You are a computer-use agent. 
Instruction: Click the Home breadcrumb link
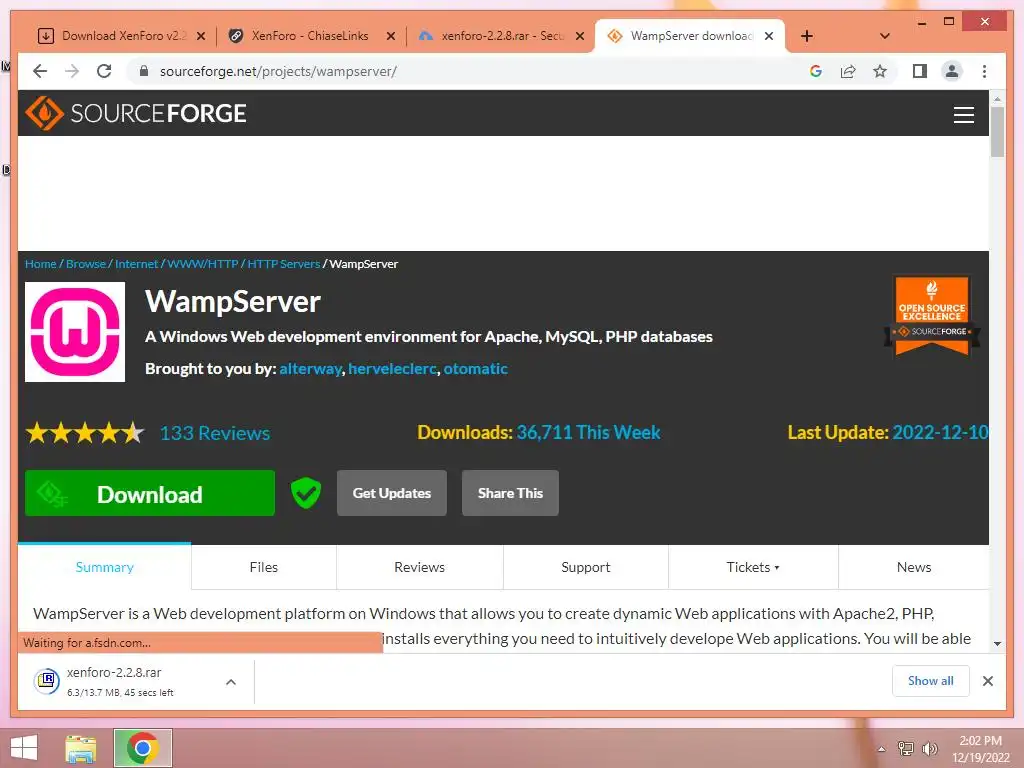click(x=40, y=264)
